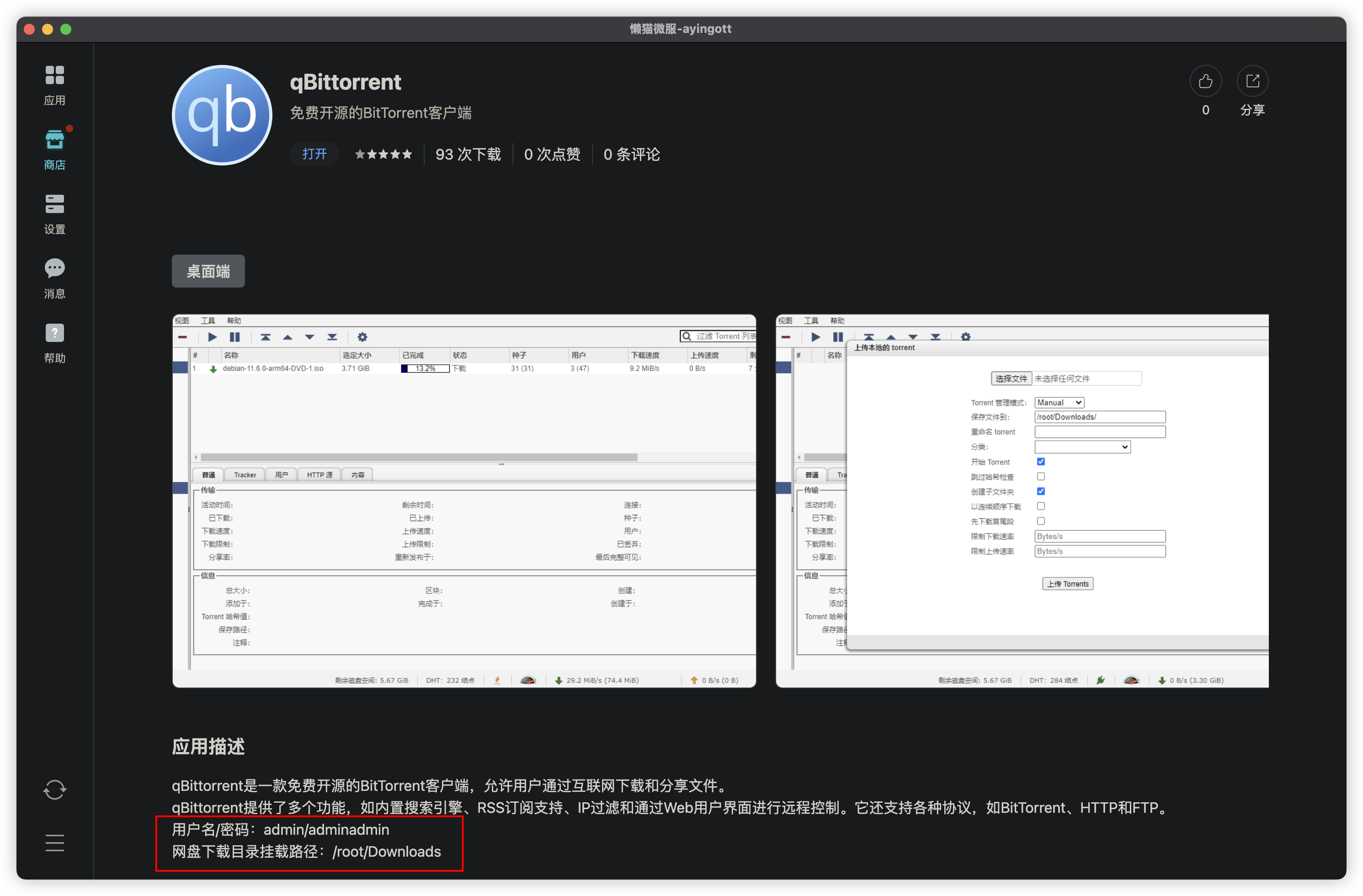Open the first qBittorrent screenshot thumbnail
The image size is (1363, 896).
pos(464,501)
